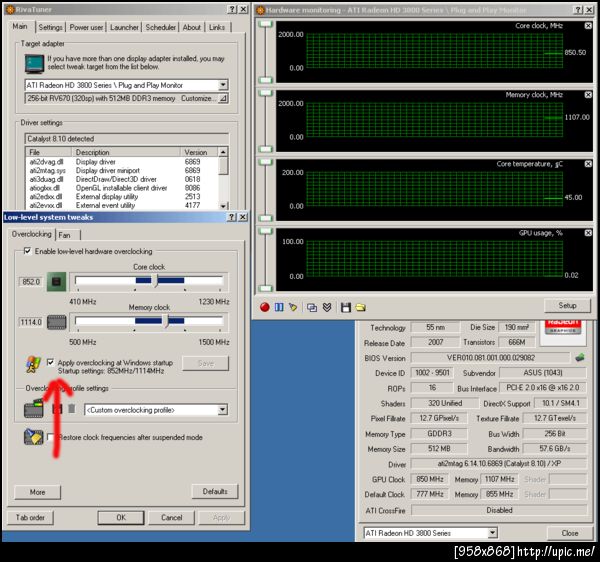Image resolution: width=600 pixels, height=562 pixels.
Task: Select the atioglxx.dll OpenGL driver row
Action: click(x=121, y=188)
